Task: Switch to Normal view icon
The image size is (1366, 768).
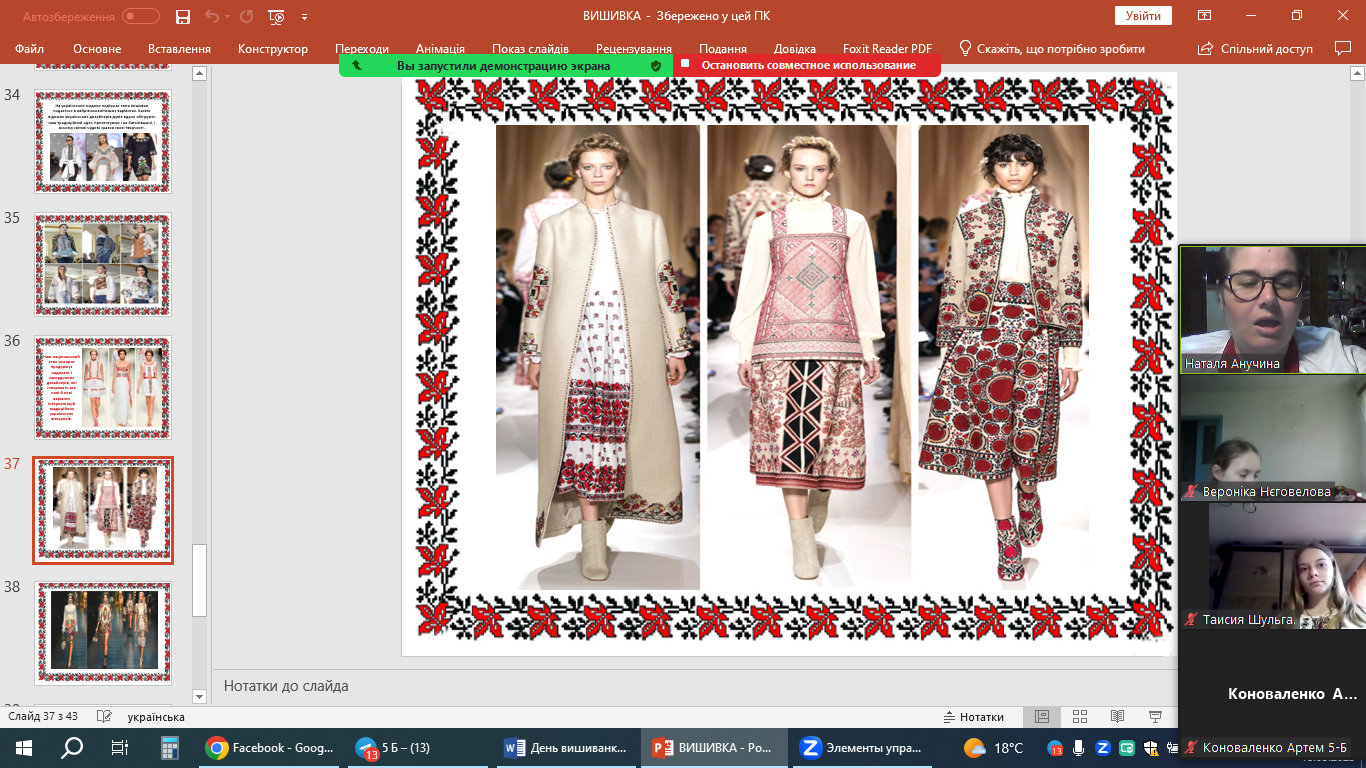Action: click(1042, 717)
